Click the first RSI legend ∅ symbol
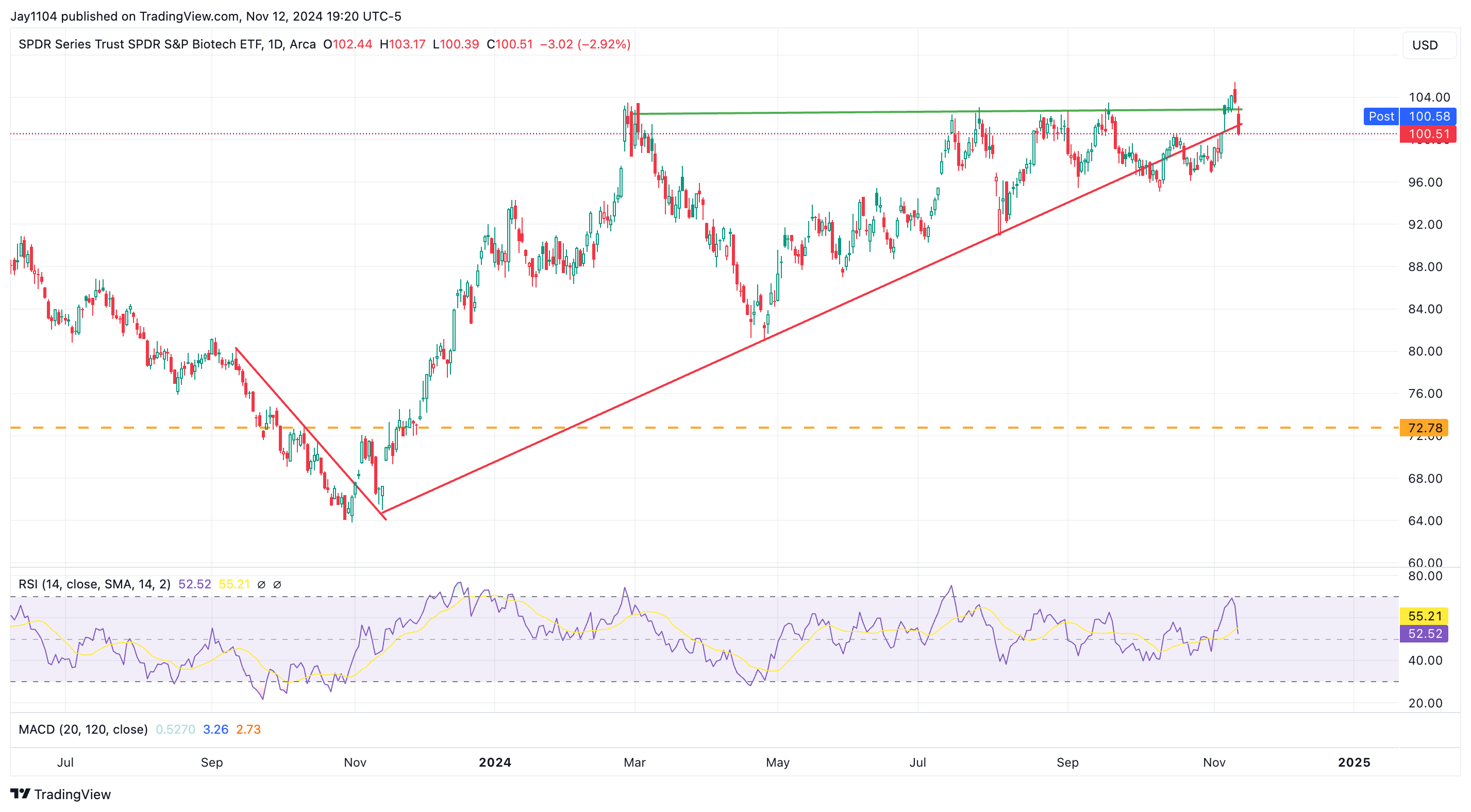 [261, 584]
